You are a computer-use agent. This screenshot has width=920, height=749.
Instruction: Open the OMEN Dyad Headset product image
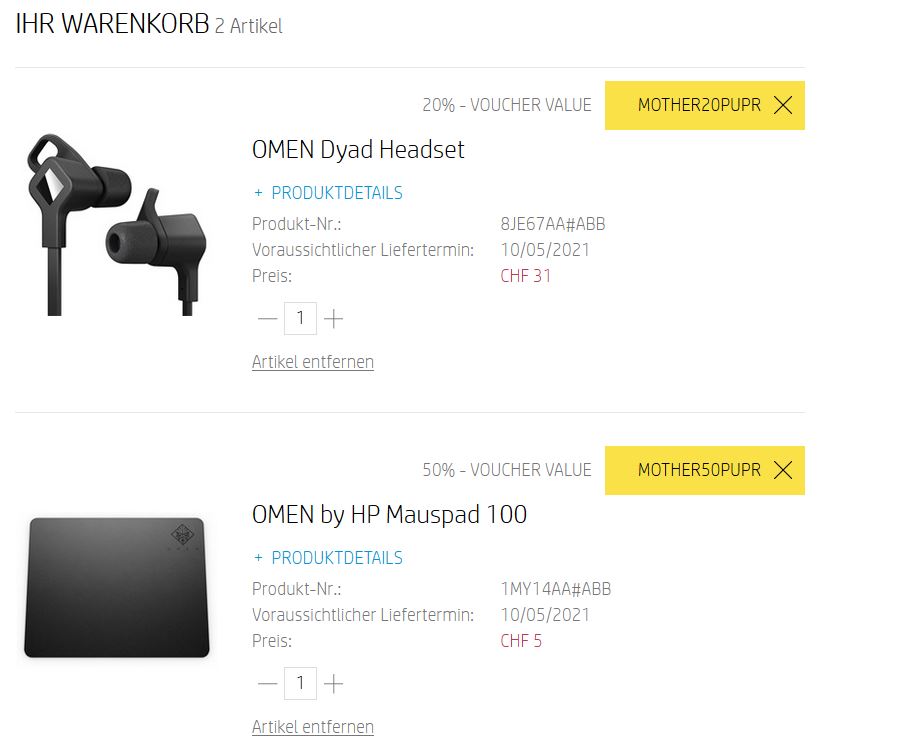coord(117,225)
